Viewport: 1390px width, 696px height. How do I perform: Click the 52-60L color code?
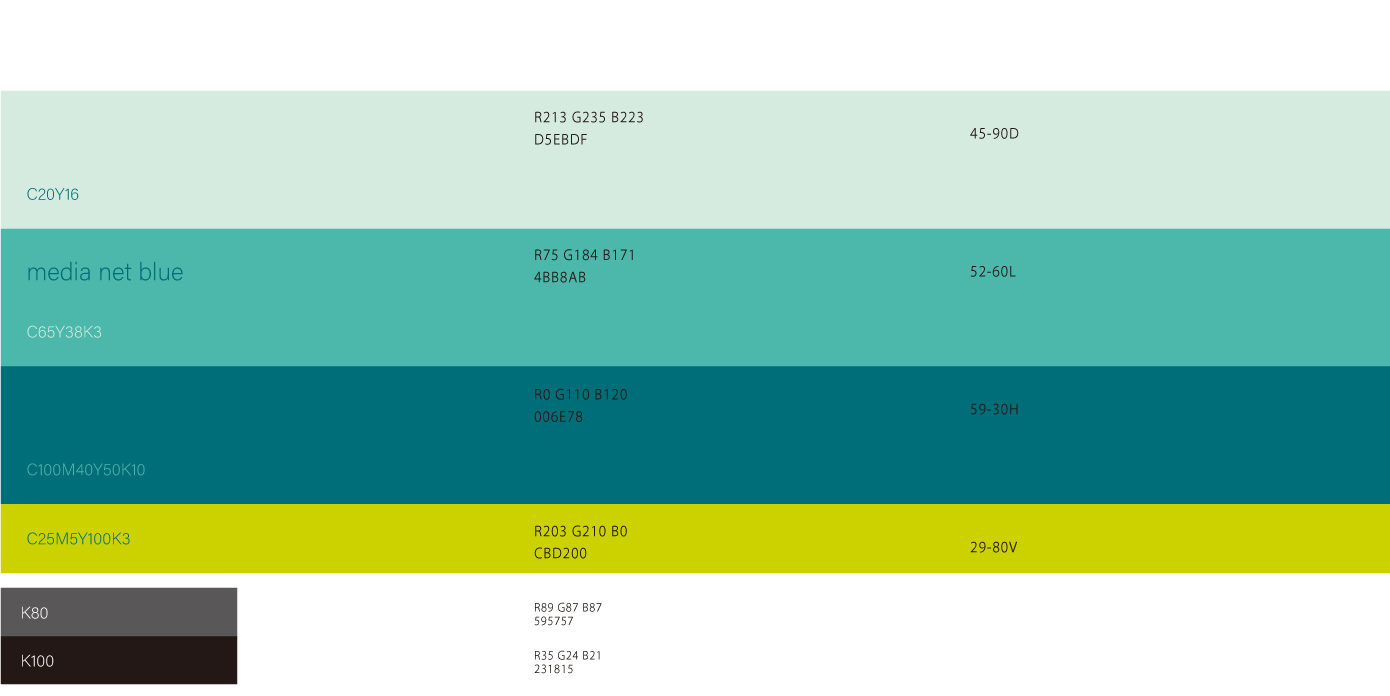coord(993,272)
